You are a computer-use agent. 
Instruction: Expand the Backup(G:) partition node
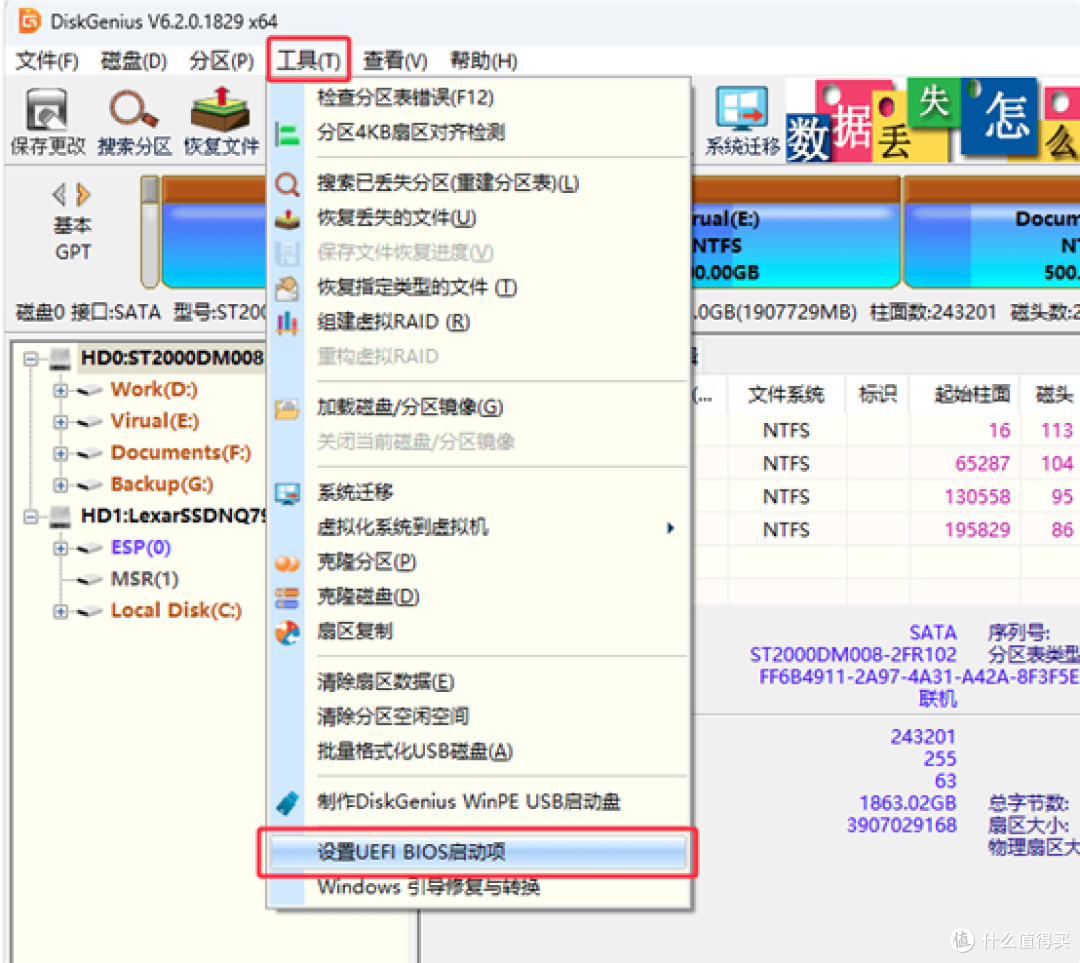(61, 485)
